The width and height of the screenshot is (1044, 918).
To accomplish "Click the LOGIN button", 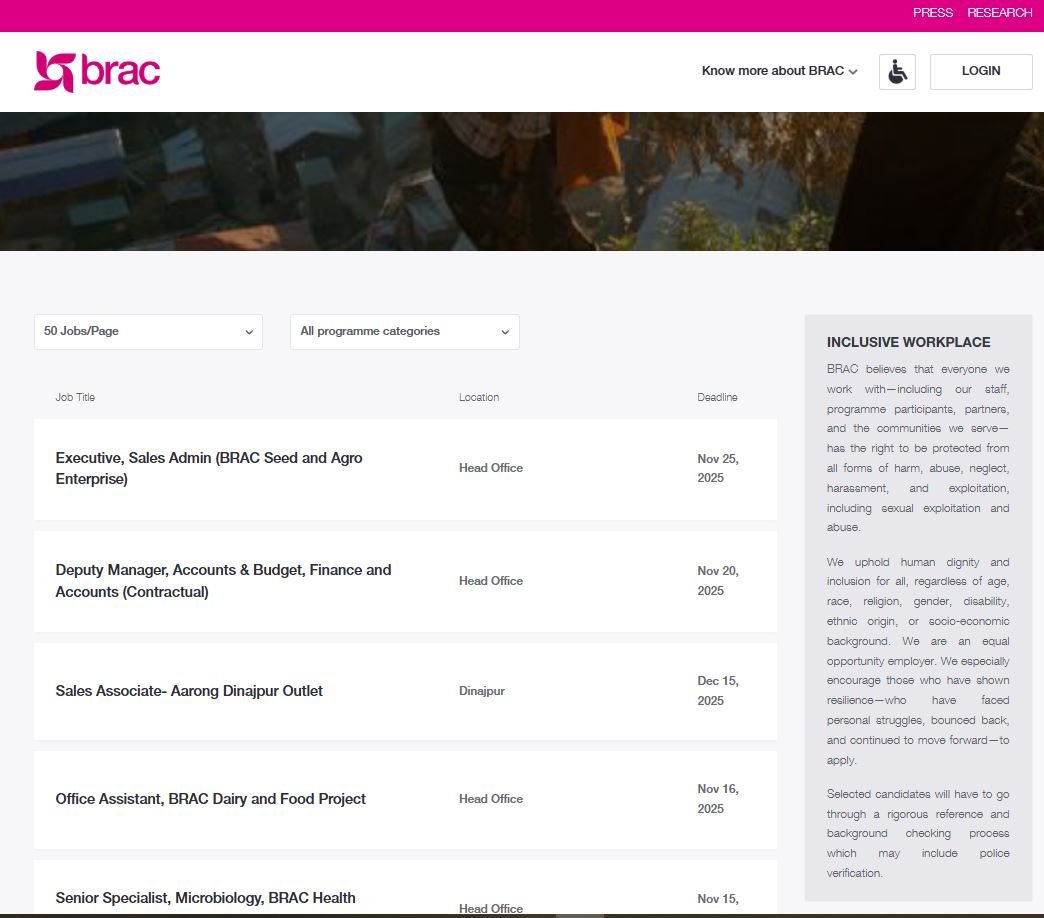I will [x=980, y=72].
